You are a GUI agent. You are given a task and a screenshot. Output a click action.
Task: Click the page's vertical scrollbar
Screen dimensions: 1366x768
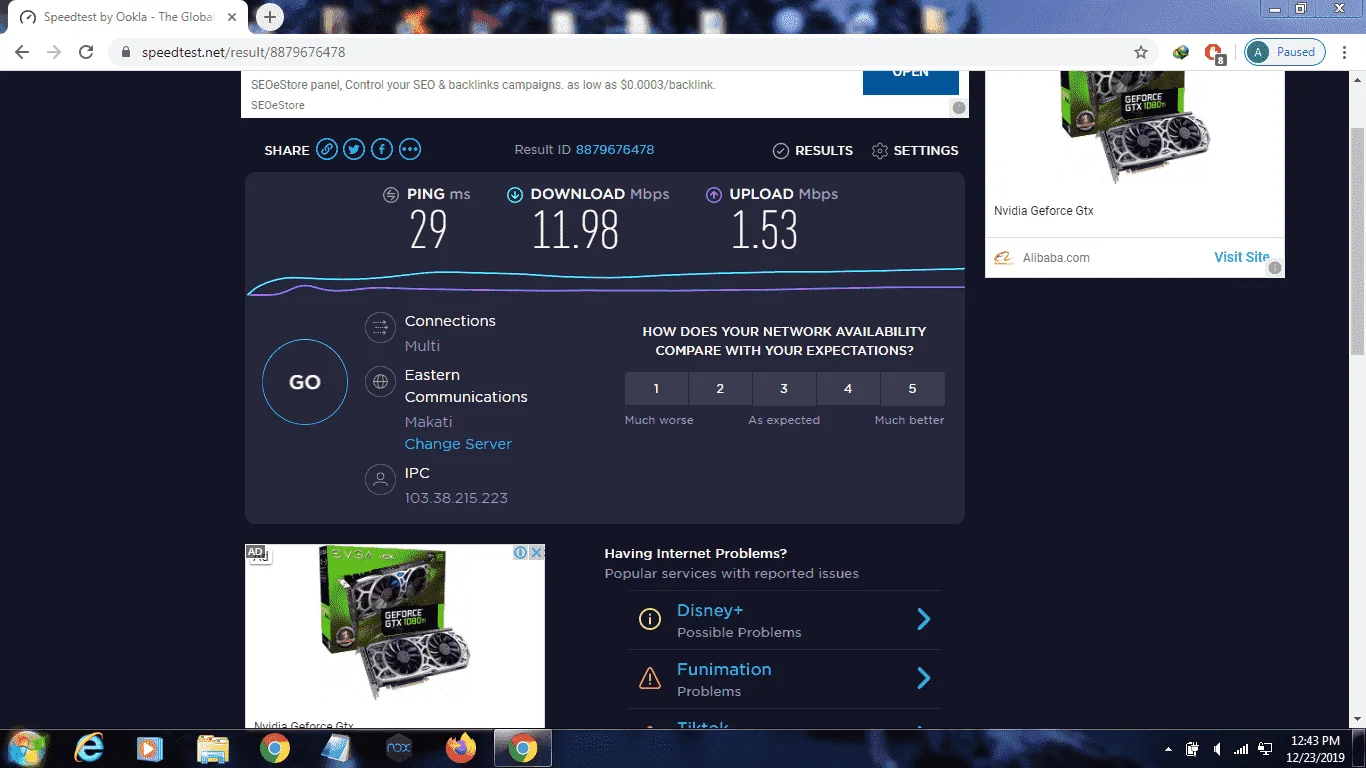coord(1357,240)
